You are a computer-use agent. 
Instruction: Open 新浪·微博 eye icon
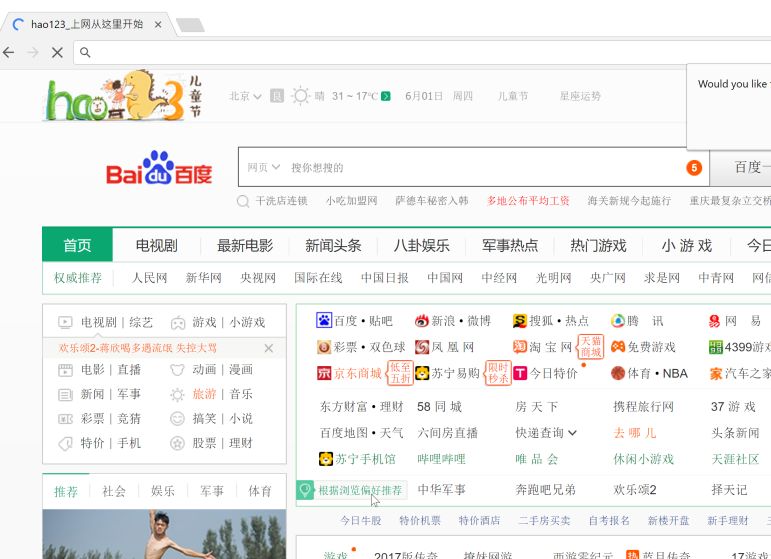pyautogui.click(x=421, y=321)
